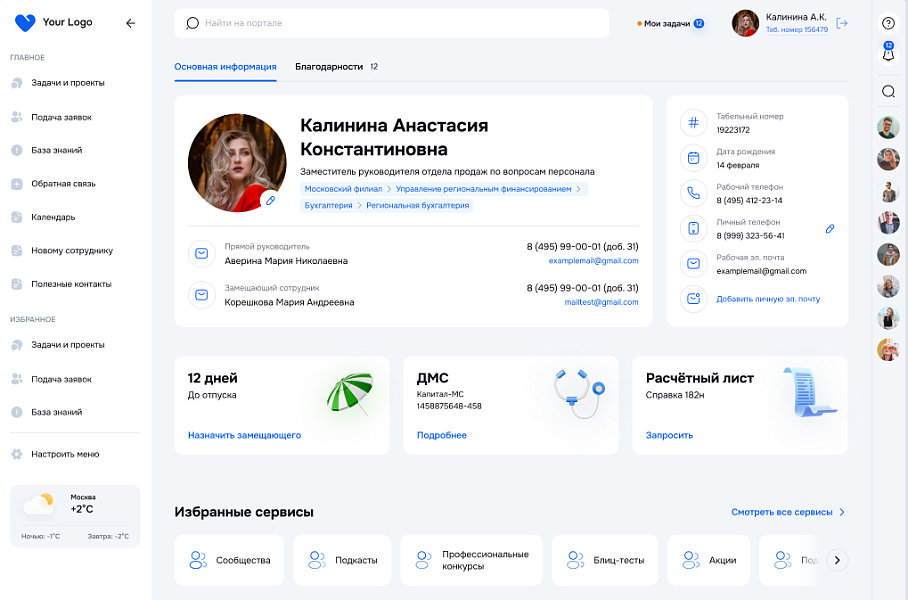Screen dimensions: 908x600
Task: Open Обратная связь in the sidebar
Action: (x=16, y=183)
